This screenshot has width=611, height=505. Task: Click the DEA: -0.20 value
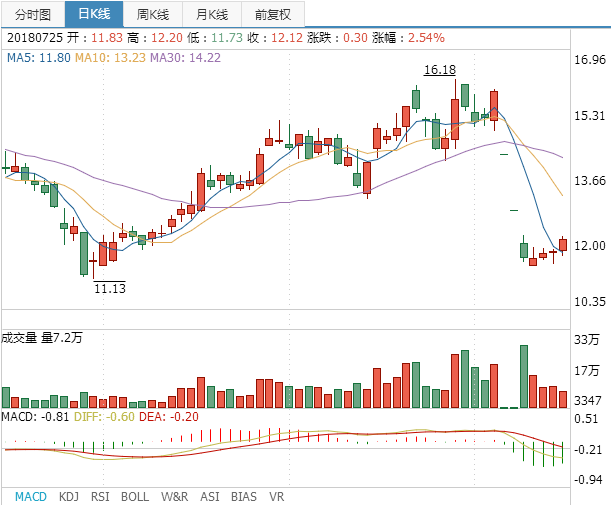[169, 417]
